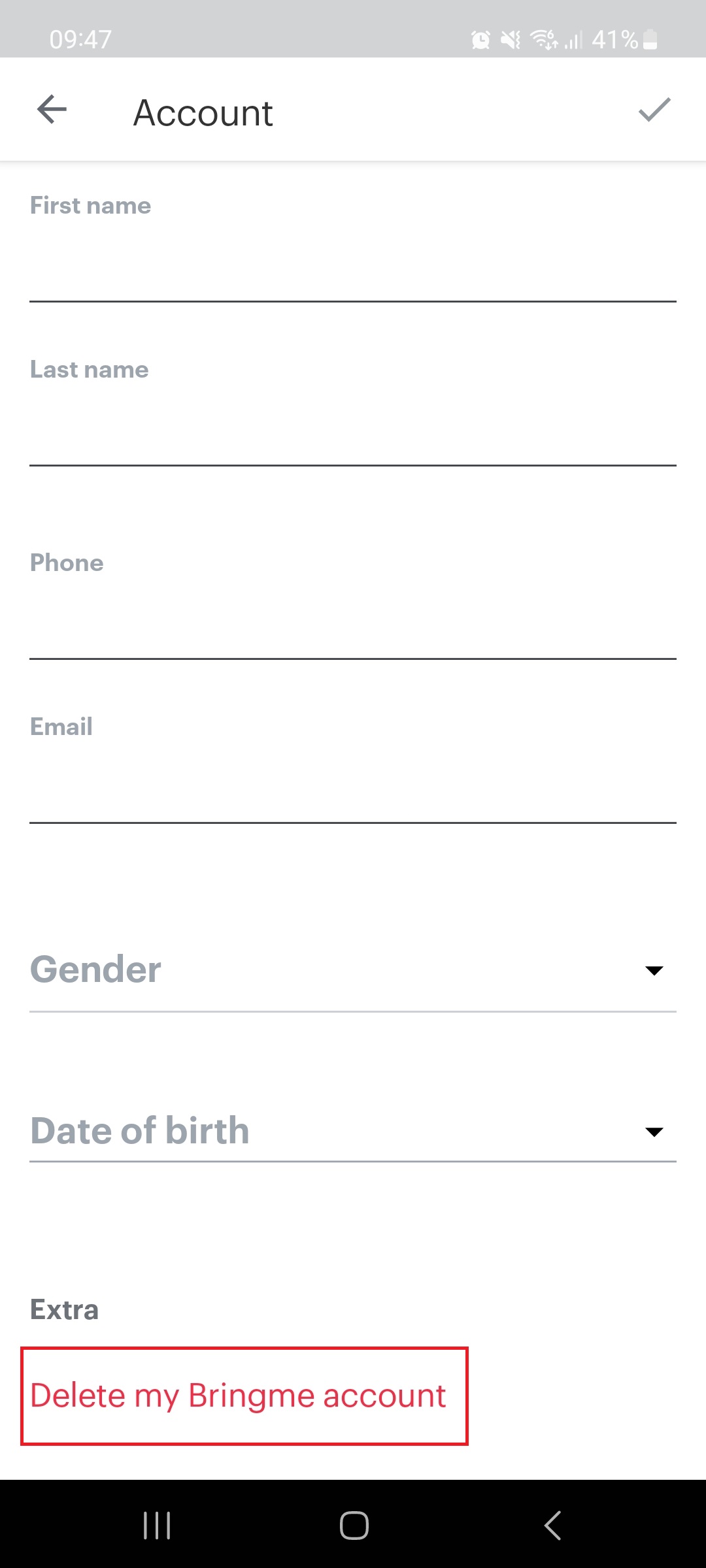The image size is (706, 1568).
Task: Tap Delete my Bringme account
Action: point(238,1396)
